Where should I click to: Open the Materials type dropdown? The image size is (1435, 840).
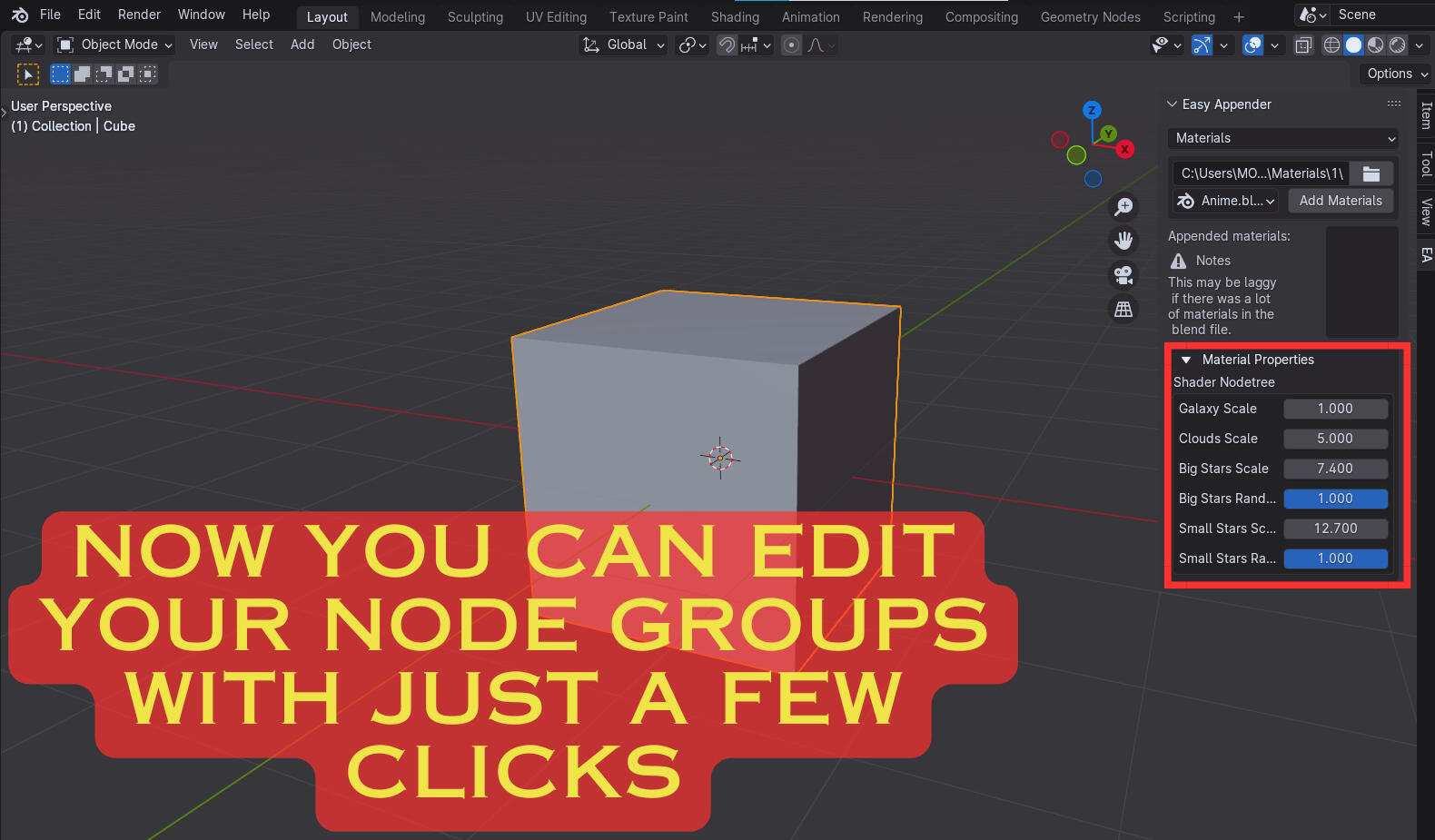[x=1283, y=138]
